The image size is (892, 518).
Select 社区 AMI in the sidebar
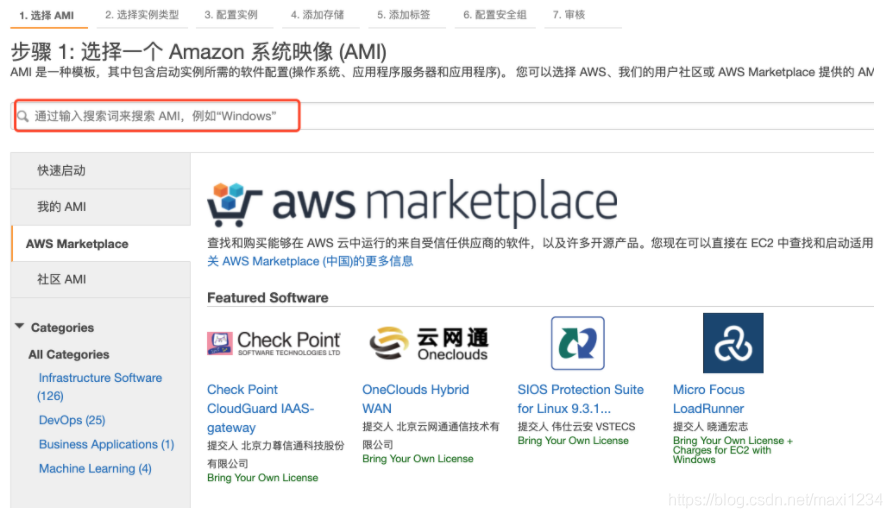click(101, 280)
